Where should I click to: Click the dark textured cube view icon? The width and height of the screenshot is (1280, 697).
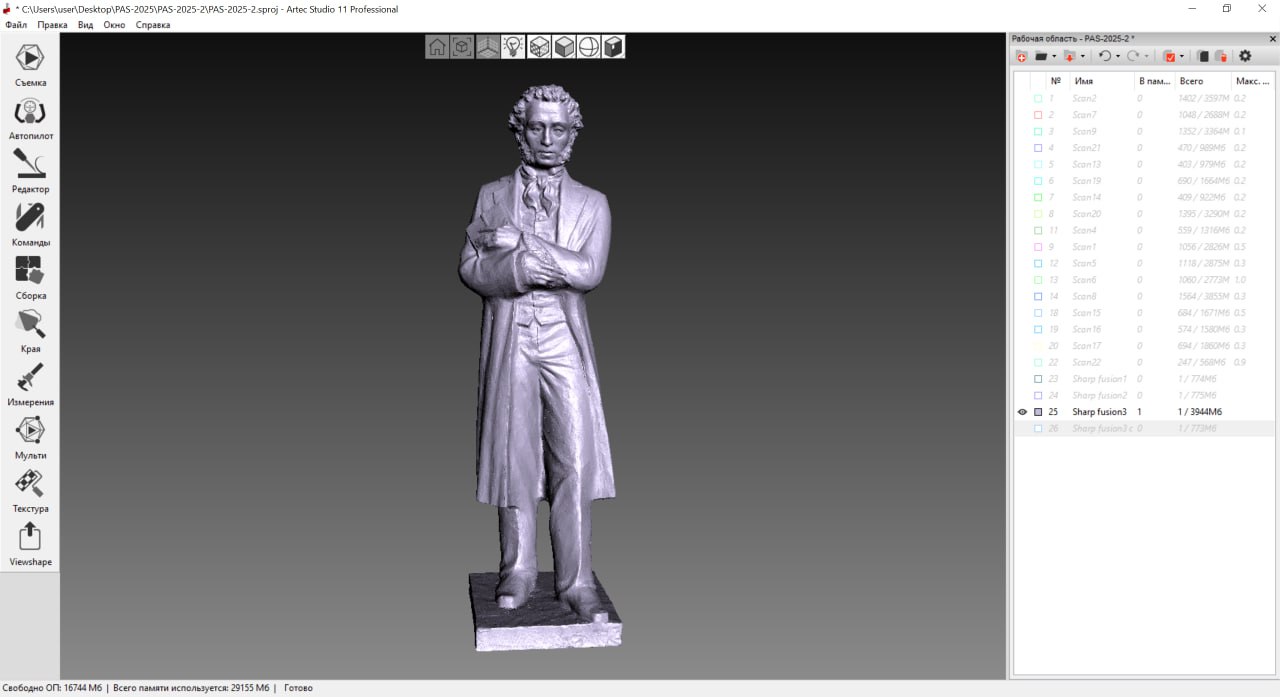tap(614, 47)
